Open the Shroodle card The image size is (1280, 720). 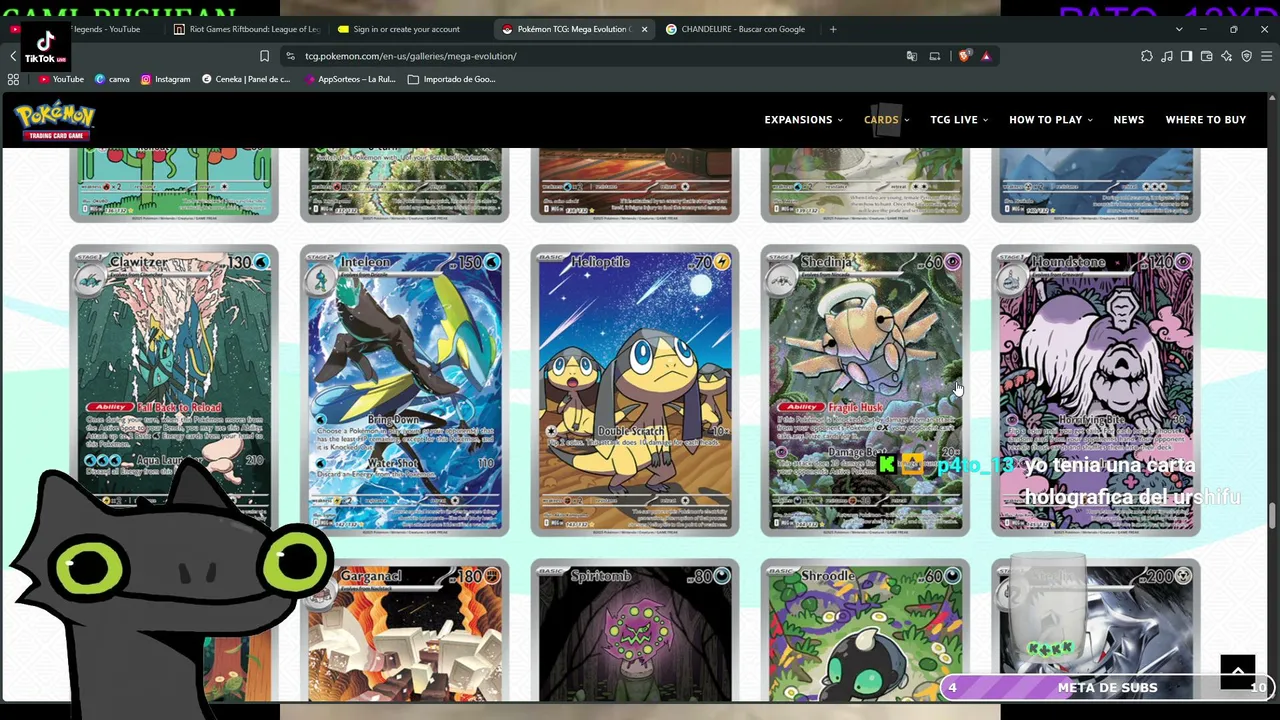[x=865, y=630]
